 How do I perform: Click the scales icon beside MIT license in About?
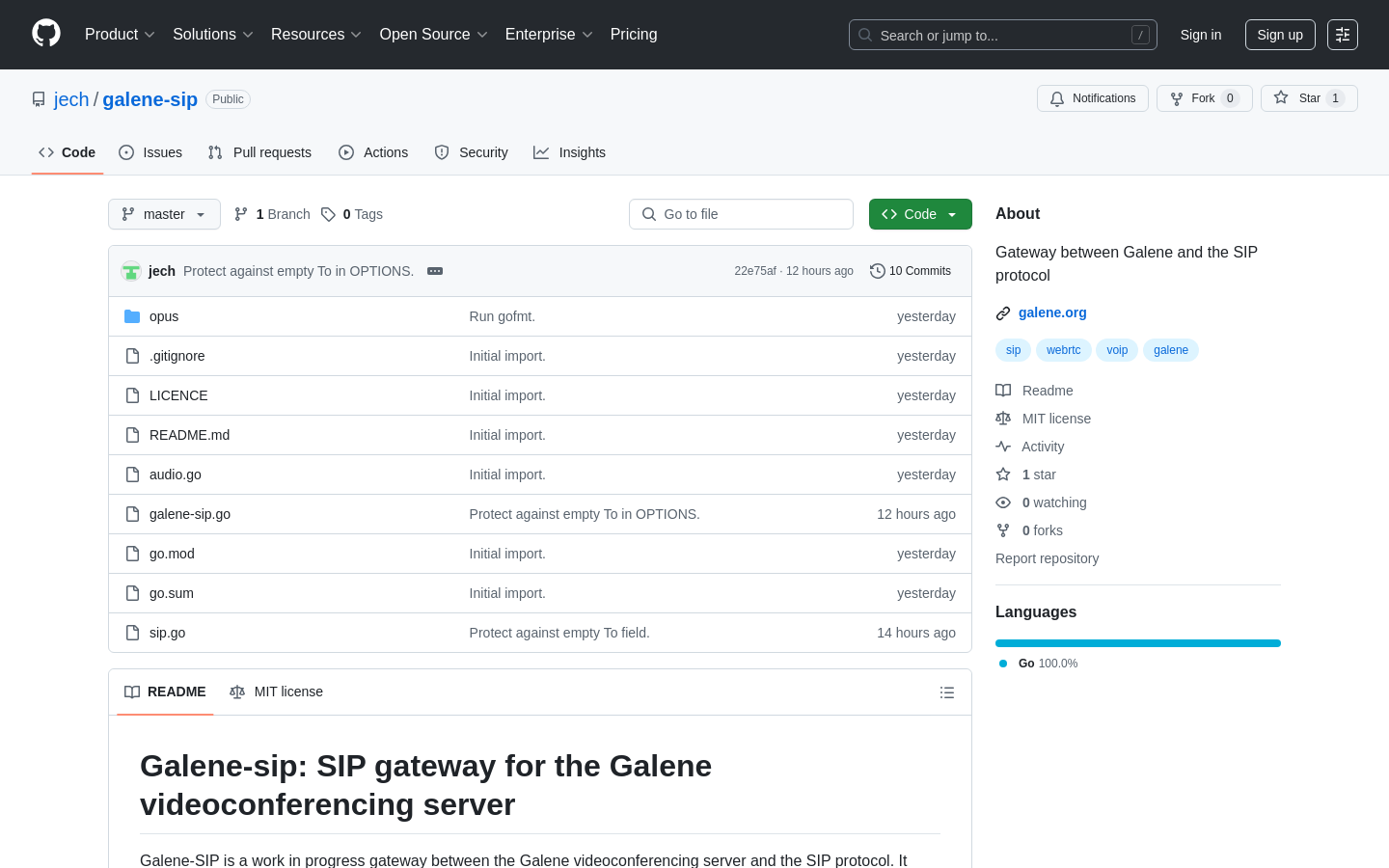1003,419
